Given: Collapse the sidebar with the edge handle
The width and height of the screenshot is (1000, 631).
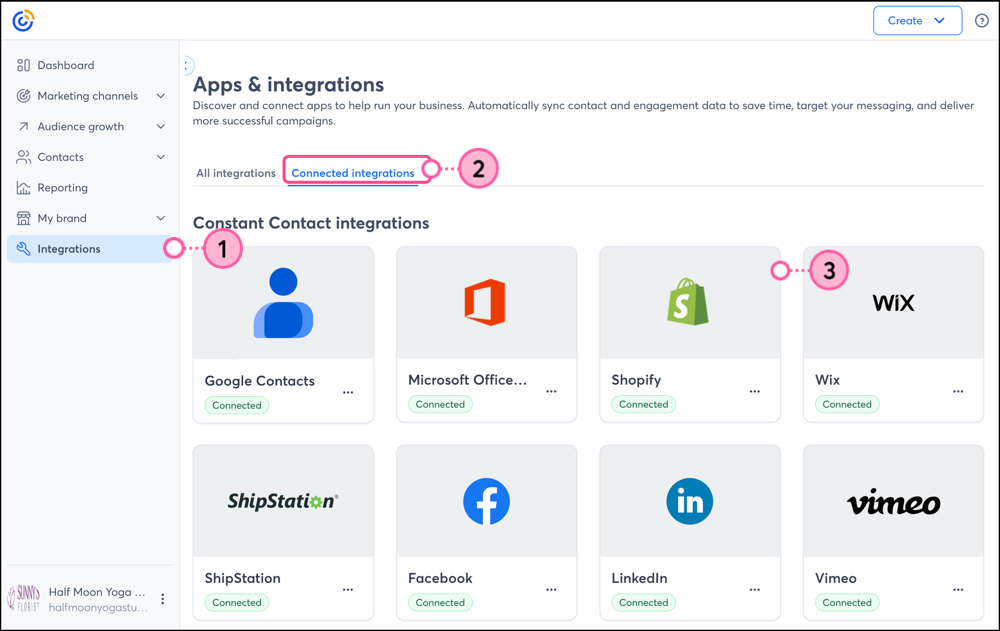Looking at the screenshot, I should point(187,65).
